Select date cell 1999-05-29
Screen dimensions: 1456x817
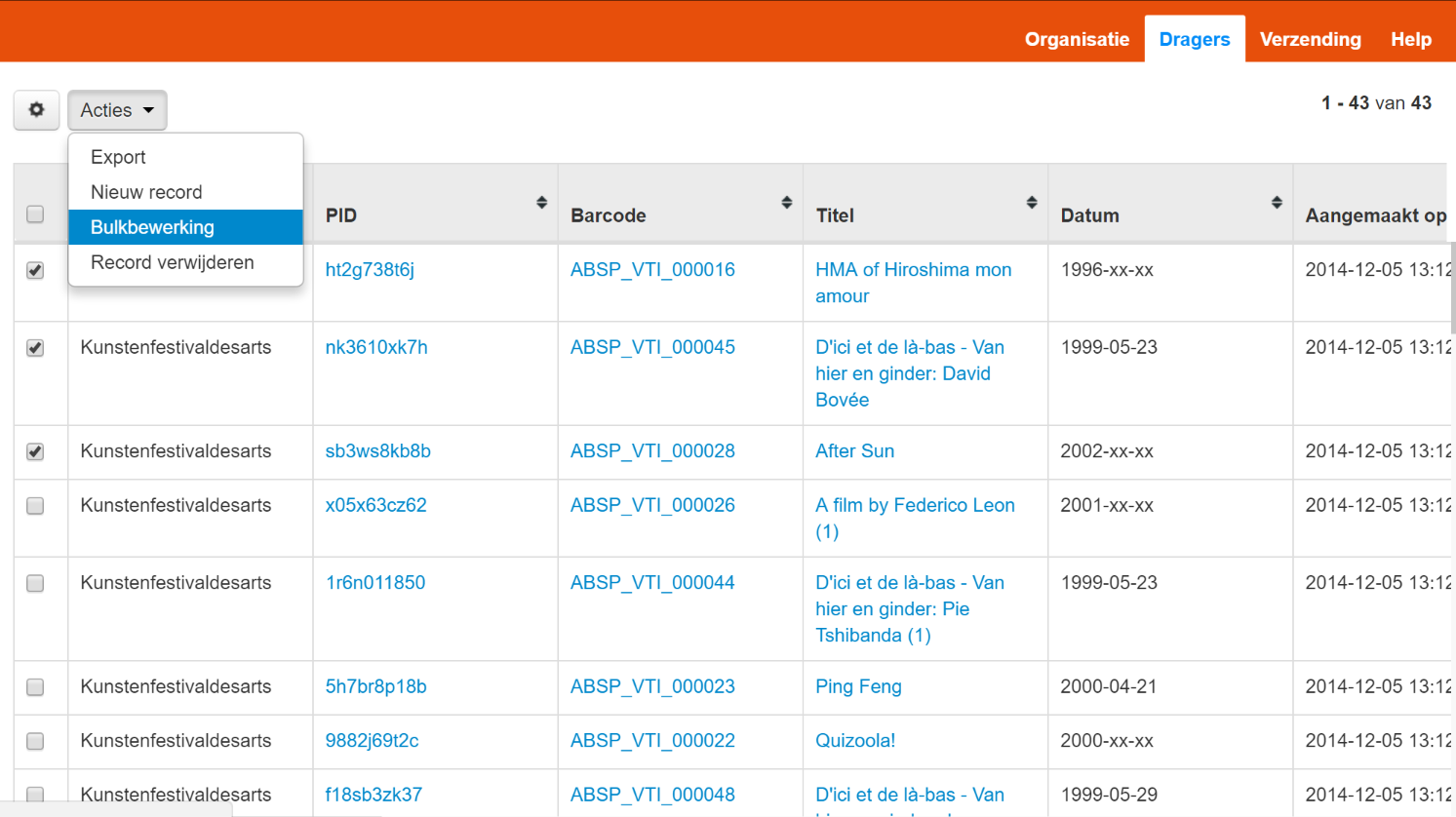(x=1109, y=795)
